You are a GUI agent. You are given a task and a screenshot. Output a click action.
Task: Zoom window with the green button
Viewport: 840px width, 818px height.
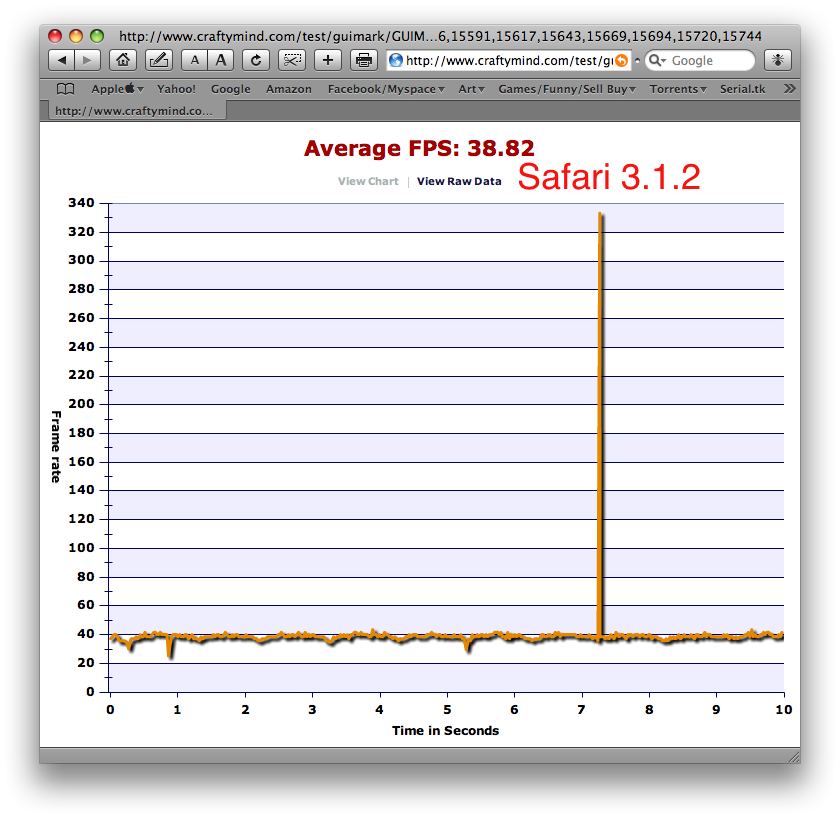click(x=97, y=36)
